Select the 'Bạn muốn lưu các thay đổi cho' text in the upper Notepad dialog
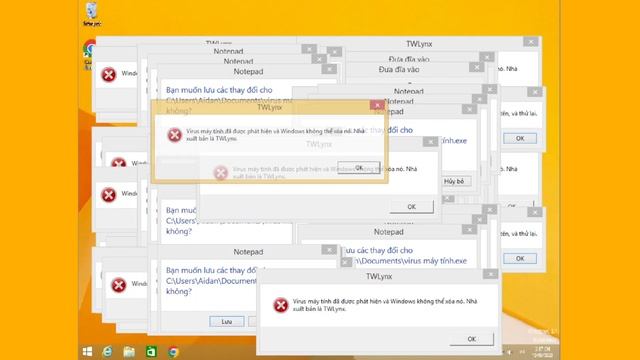The image size is (640, 360). tap(219, 90)
